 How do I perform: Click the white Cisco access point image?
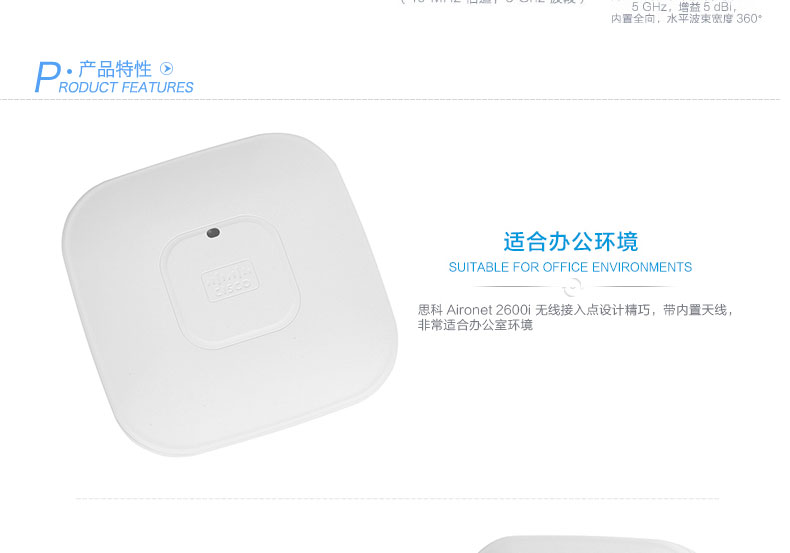230,295
